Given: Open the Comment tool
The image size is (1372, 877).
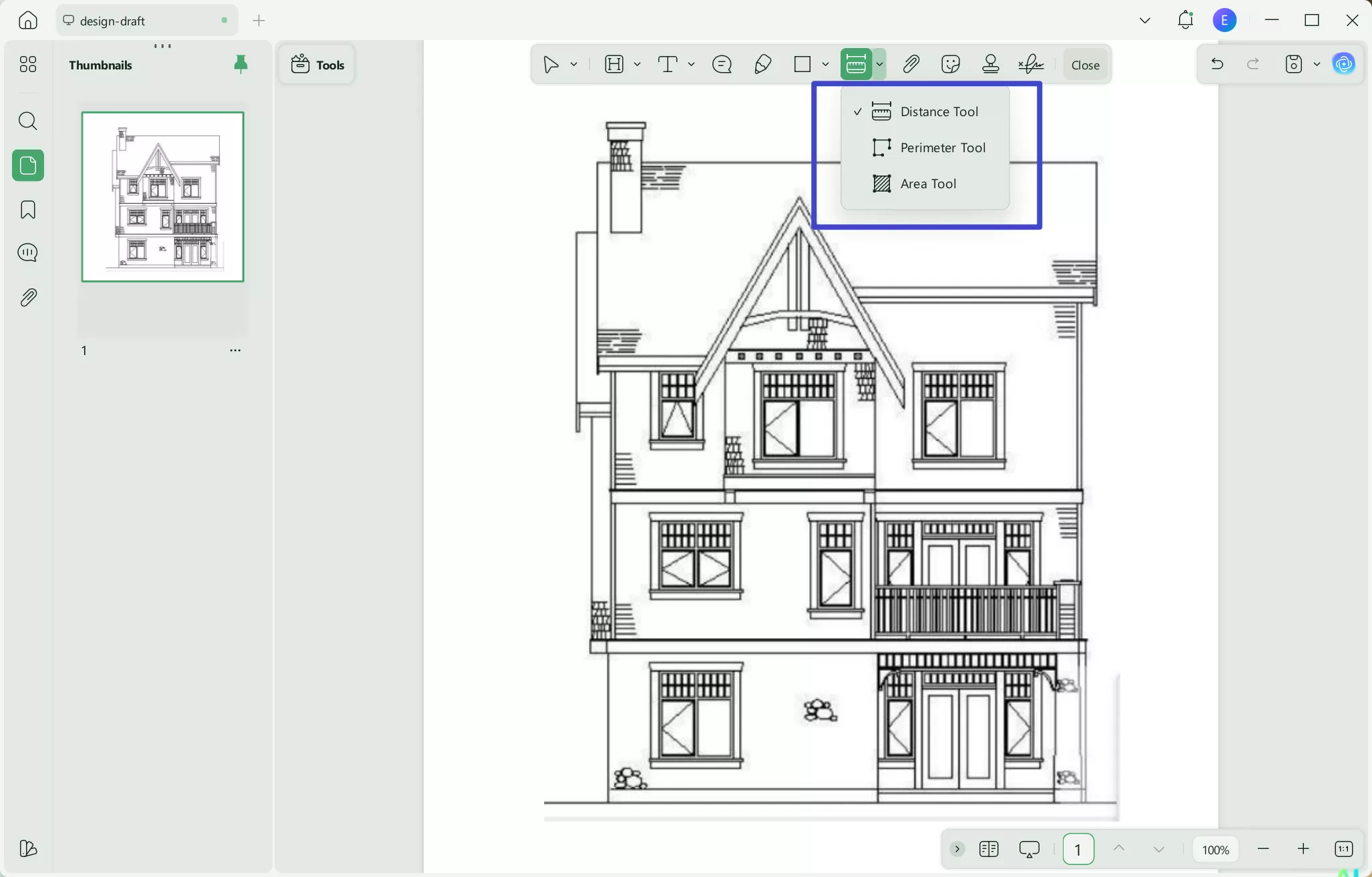Looking at the screenshot, I should (x=722, y=64).
